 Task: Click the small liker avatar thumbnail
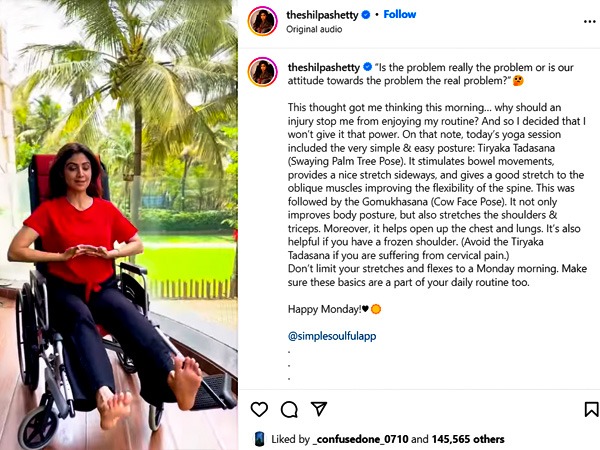259,439
